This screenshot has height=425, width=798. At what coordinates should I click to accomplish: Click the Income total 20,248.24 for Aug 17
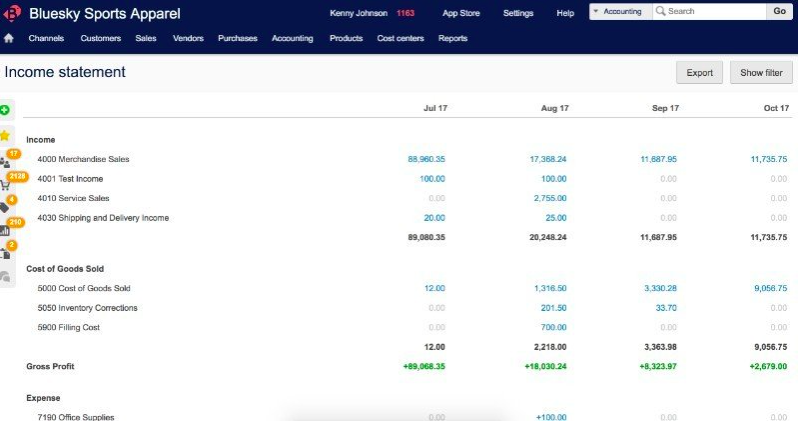[x=548, y=237]
